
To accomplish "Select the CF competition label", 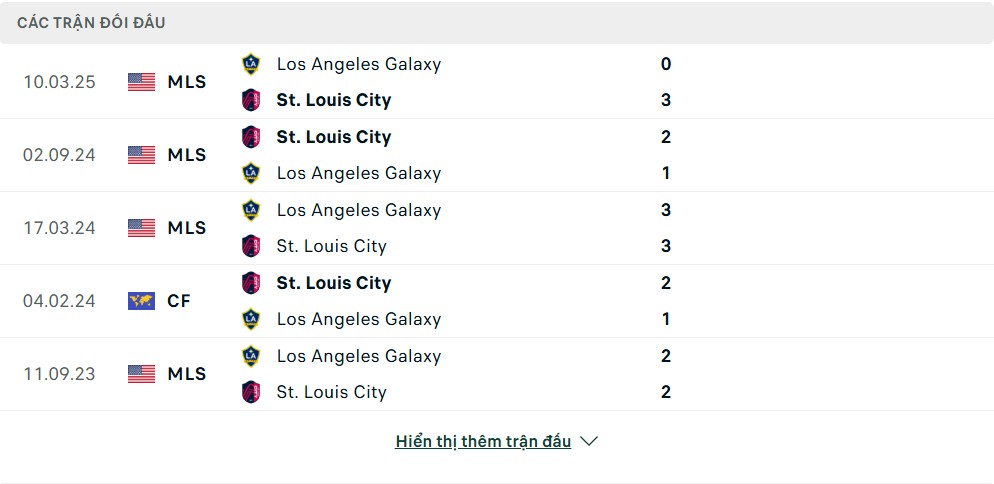I will tap(179, 301).
